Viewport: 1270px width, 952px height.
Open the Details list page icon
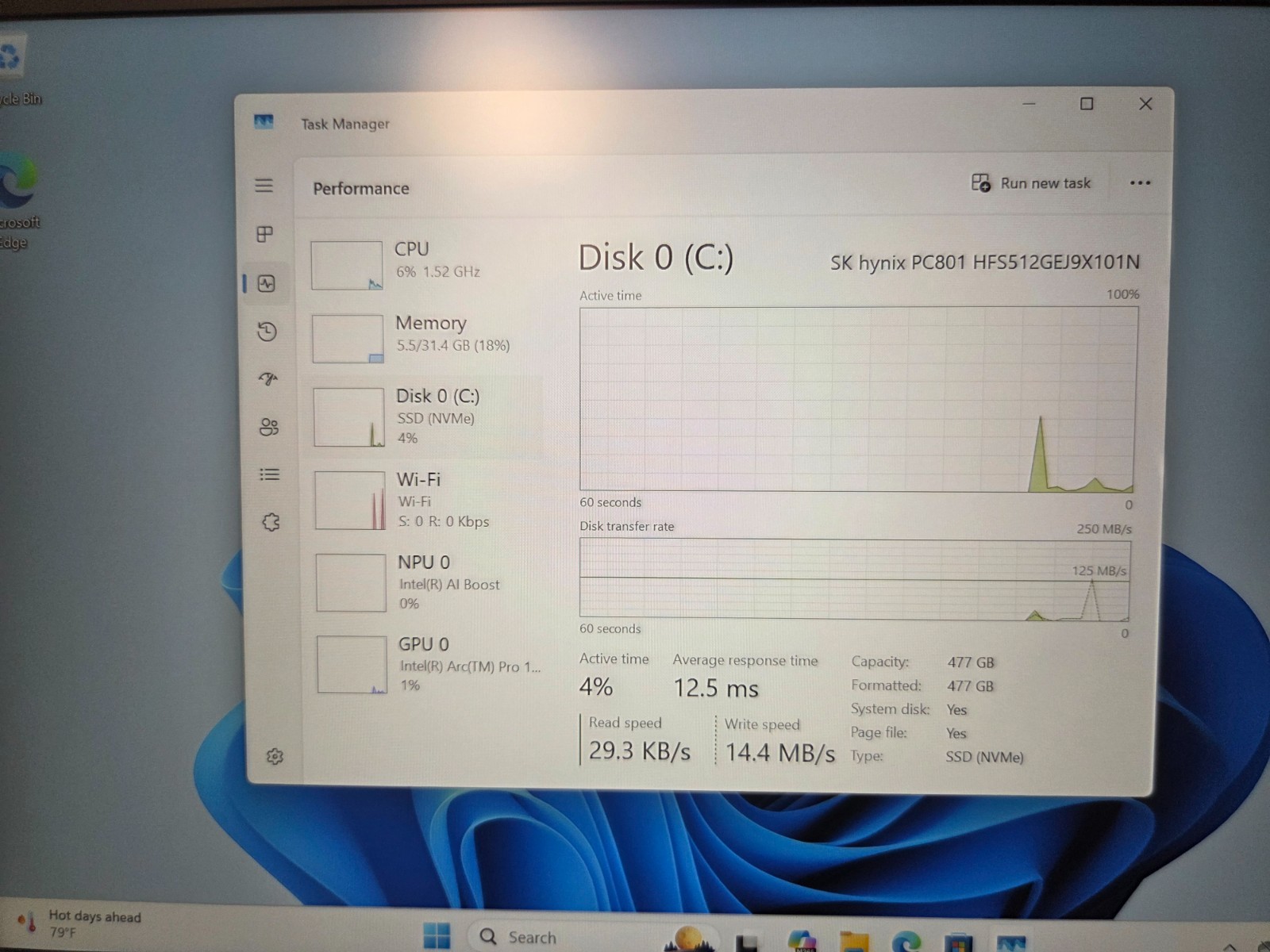pyautogui.click(x=270, y=474)
